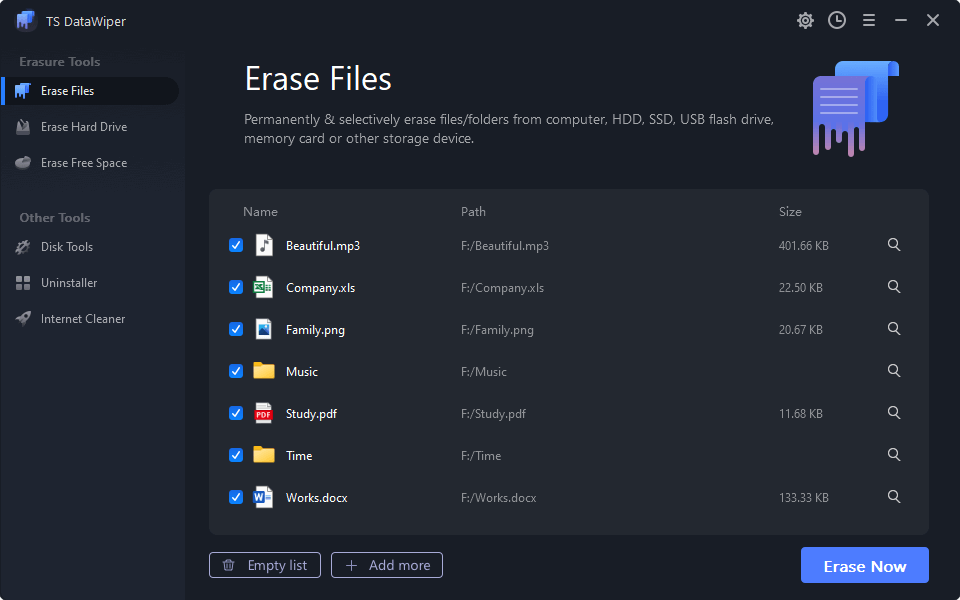960x600 pixels.
Task: Open the Internet Cleaner tool
Action: 82,319
